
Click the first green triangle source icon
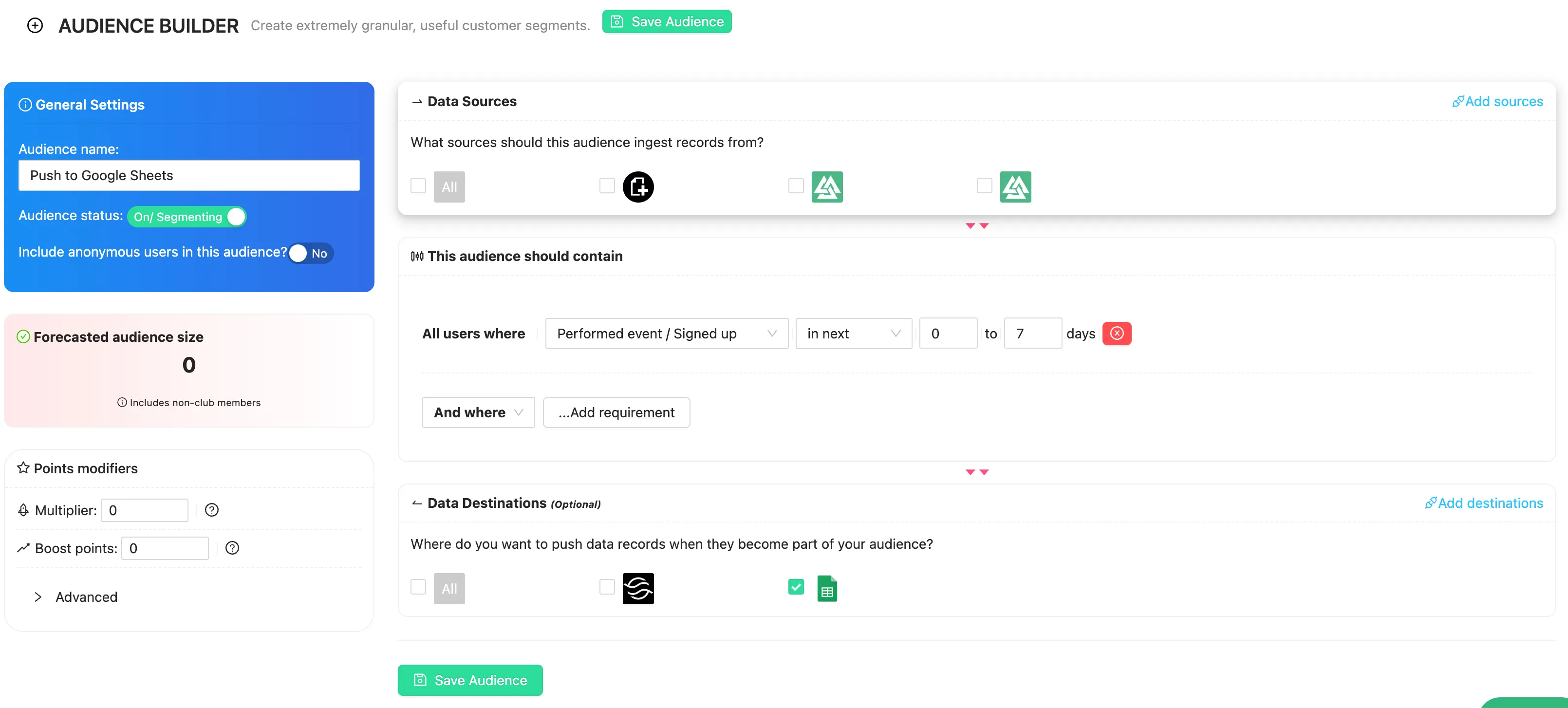coord(827,186)
